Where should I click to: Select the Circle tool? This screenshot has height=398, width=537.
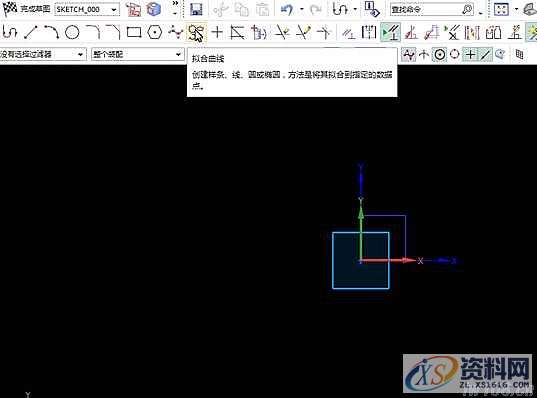coord(72,33)
